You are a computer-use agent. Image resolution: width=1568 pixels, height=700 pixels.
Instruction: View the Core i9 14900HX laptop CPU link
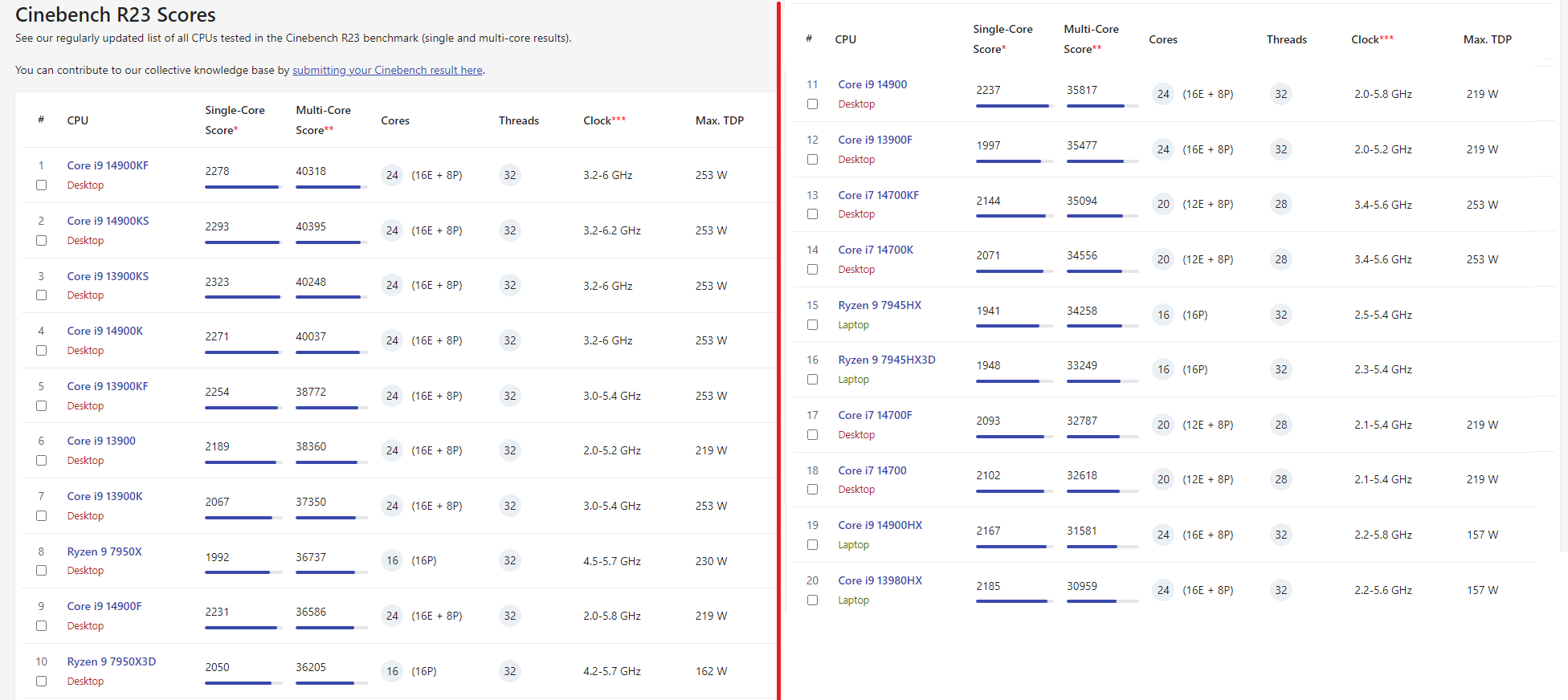[880, 525]
